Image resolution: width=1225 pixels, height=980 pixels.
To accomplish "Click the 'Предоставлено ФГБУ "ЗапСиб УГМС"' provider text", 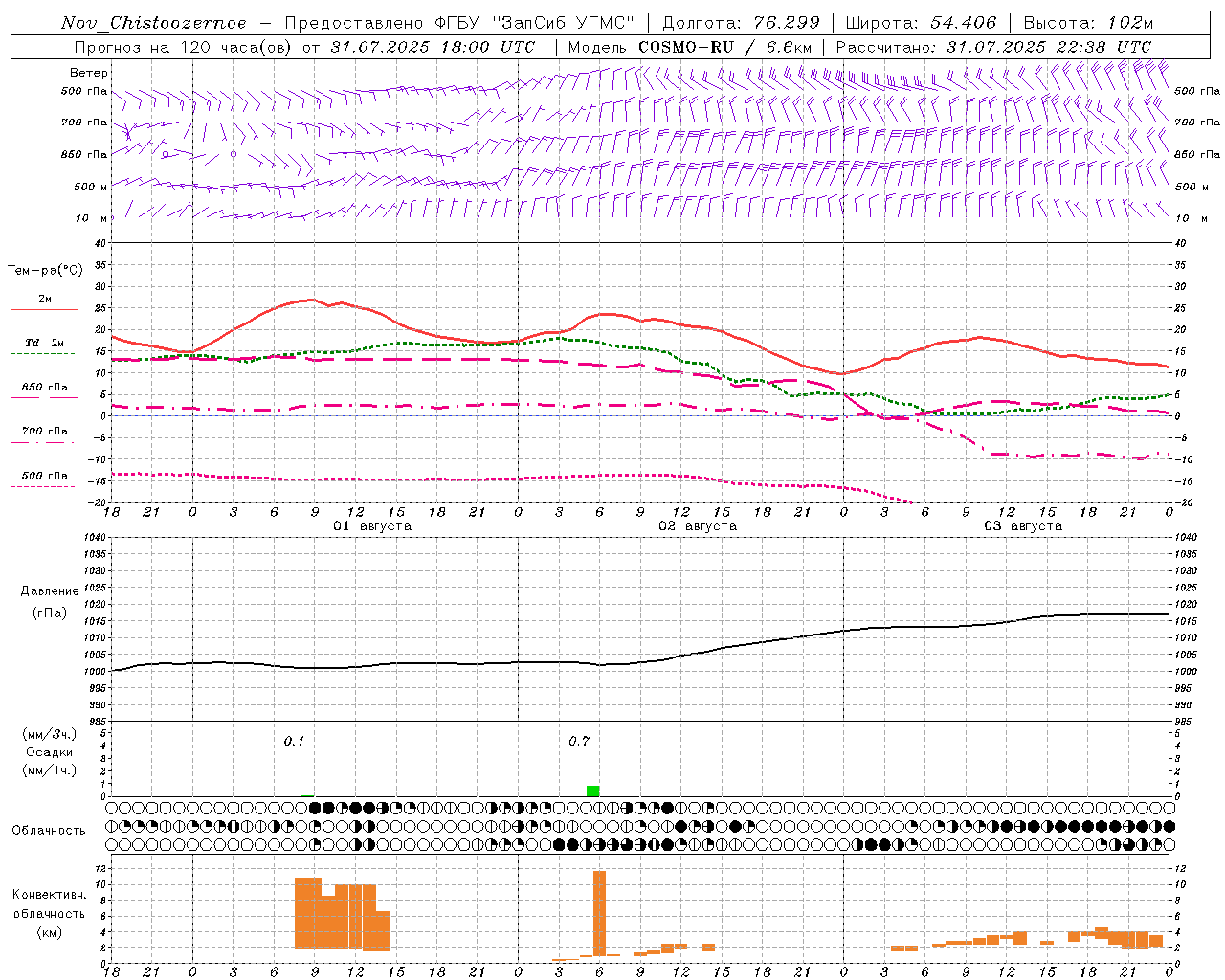I will [459, 23].
